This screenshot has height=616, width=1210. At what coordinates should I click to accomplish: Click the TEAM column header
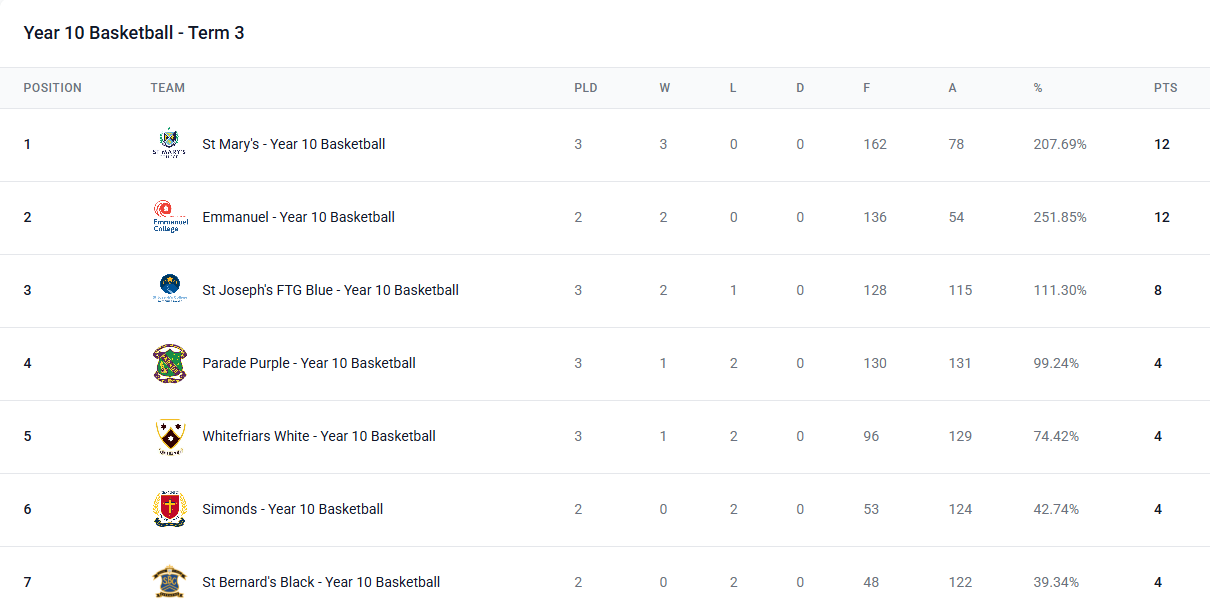[168, 88]
